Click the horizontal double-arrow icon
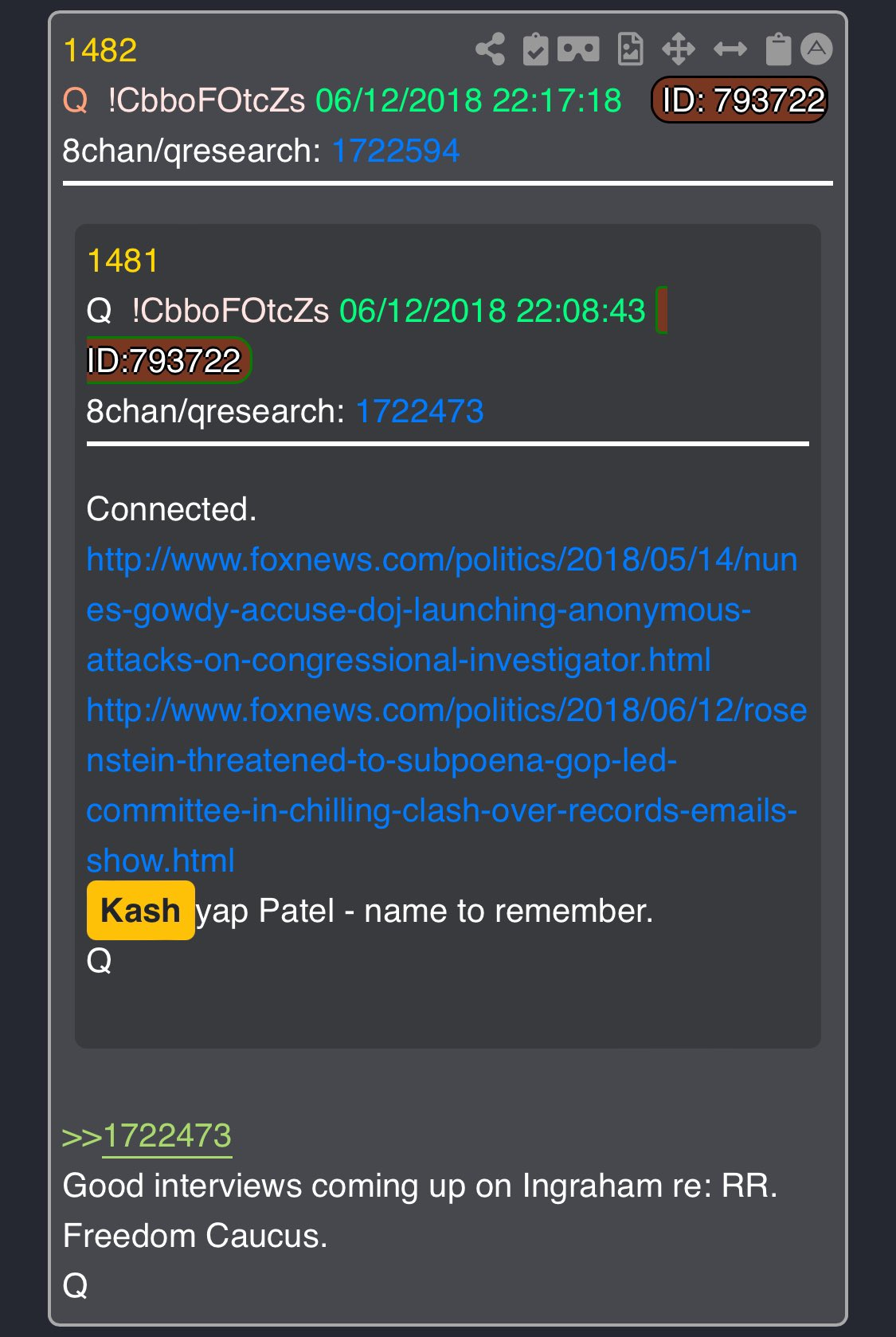 [x=730, y=49]
